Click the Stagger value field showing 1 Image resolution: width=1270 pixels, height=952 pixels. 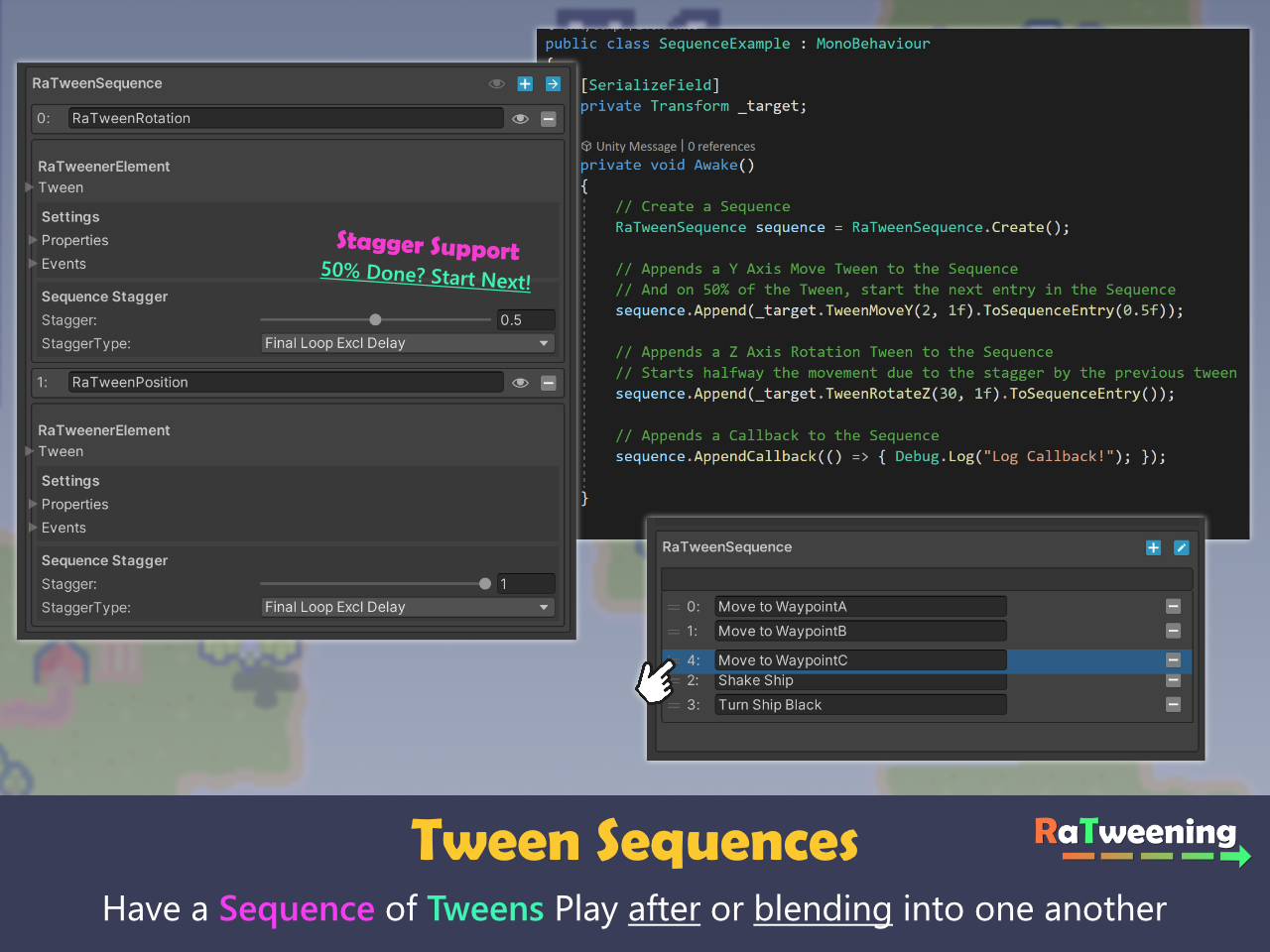[x=525, y=584]
